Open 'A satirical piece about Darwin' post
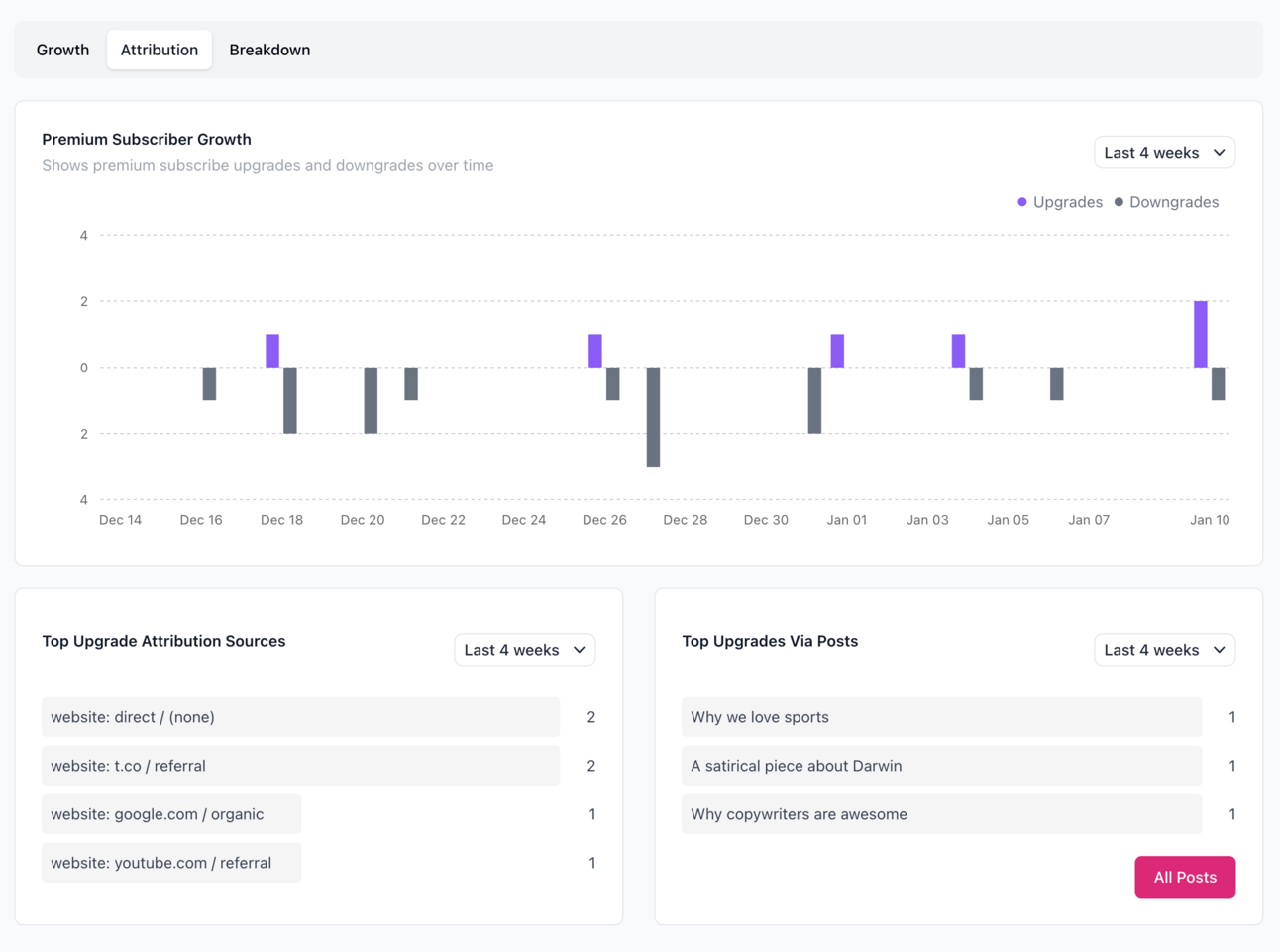This screenshot has width=1280, height=952. [x=941, y=766]
